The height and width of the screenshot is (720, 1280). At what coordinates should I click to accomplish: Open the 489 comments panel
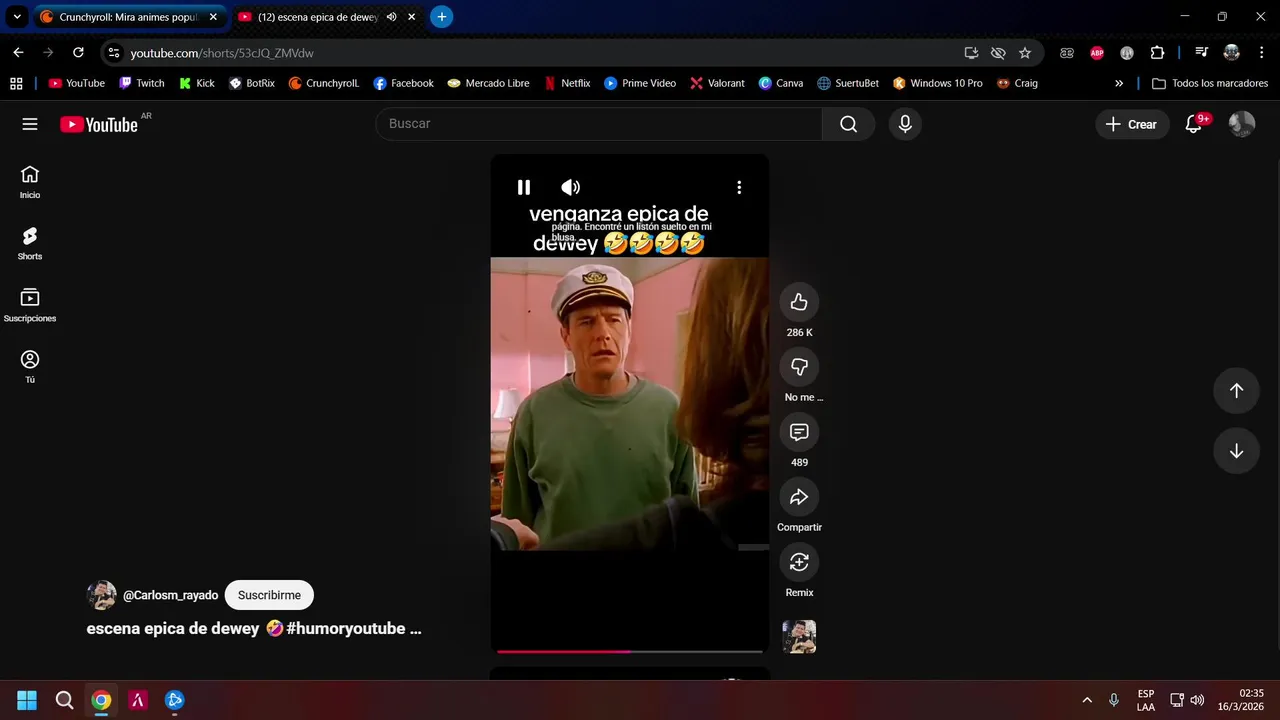pos(799,432)
